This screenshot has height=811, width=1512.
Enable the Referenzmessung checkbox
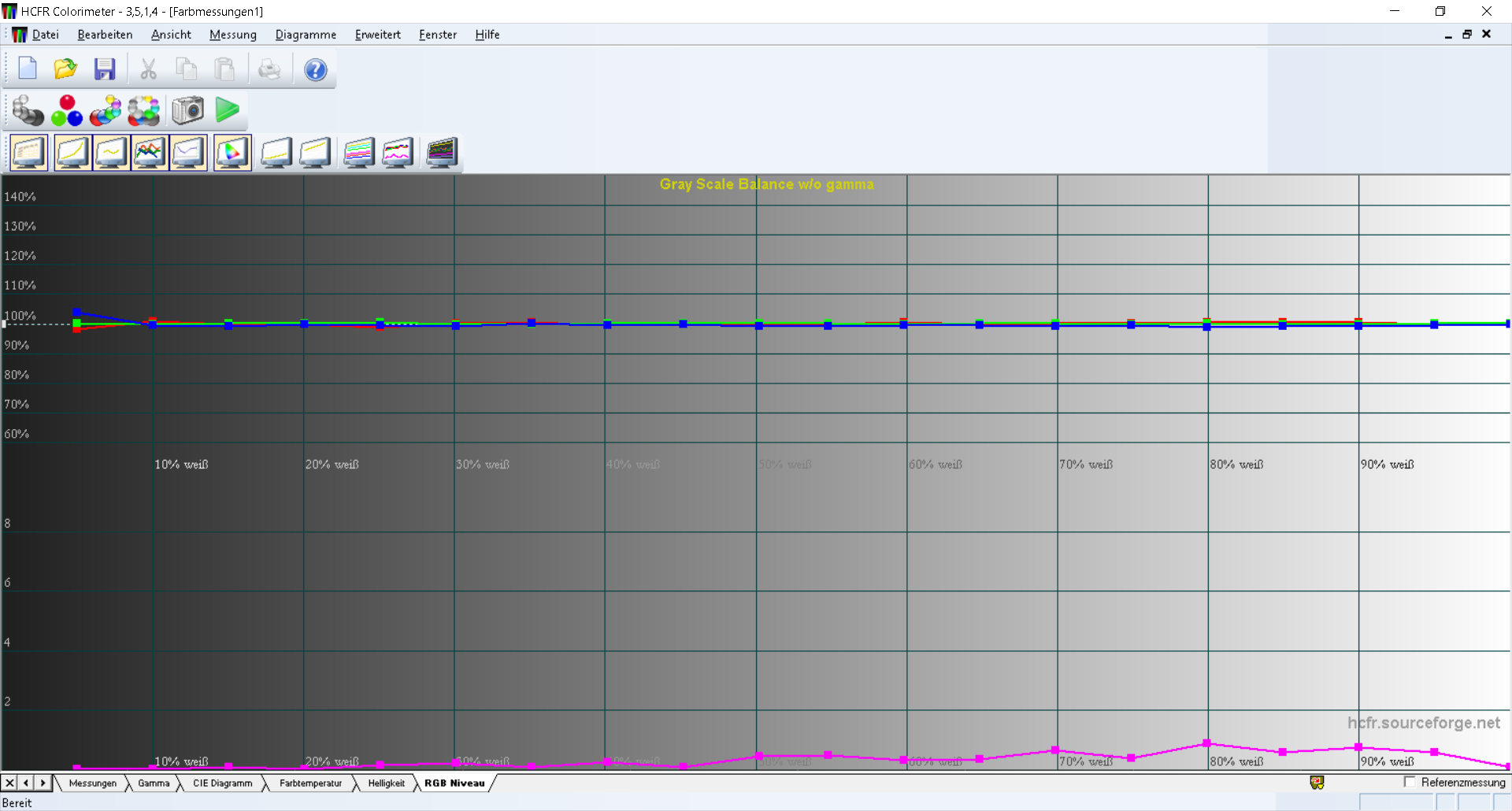pyautogui.click(x=1410, y=782)
